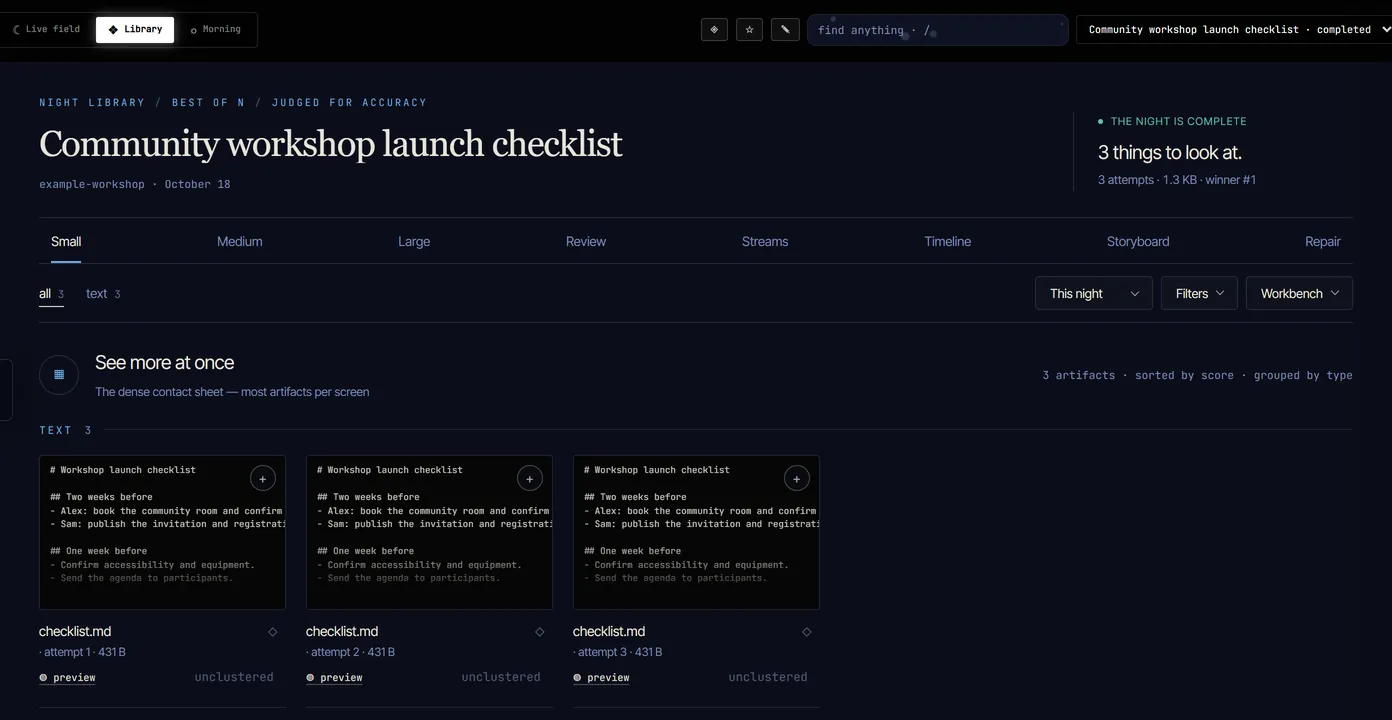Open the Storyboard tab
1392x720 pixels.
pos(1138,241)
